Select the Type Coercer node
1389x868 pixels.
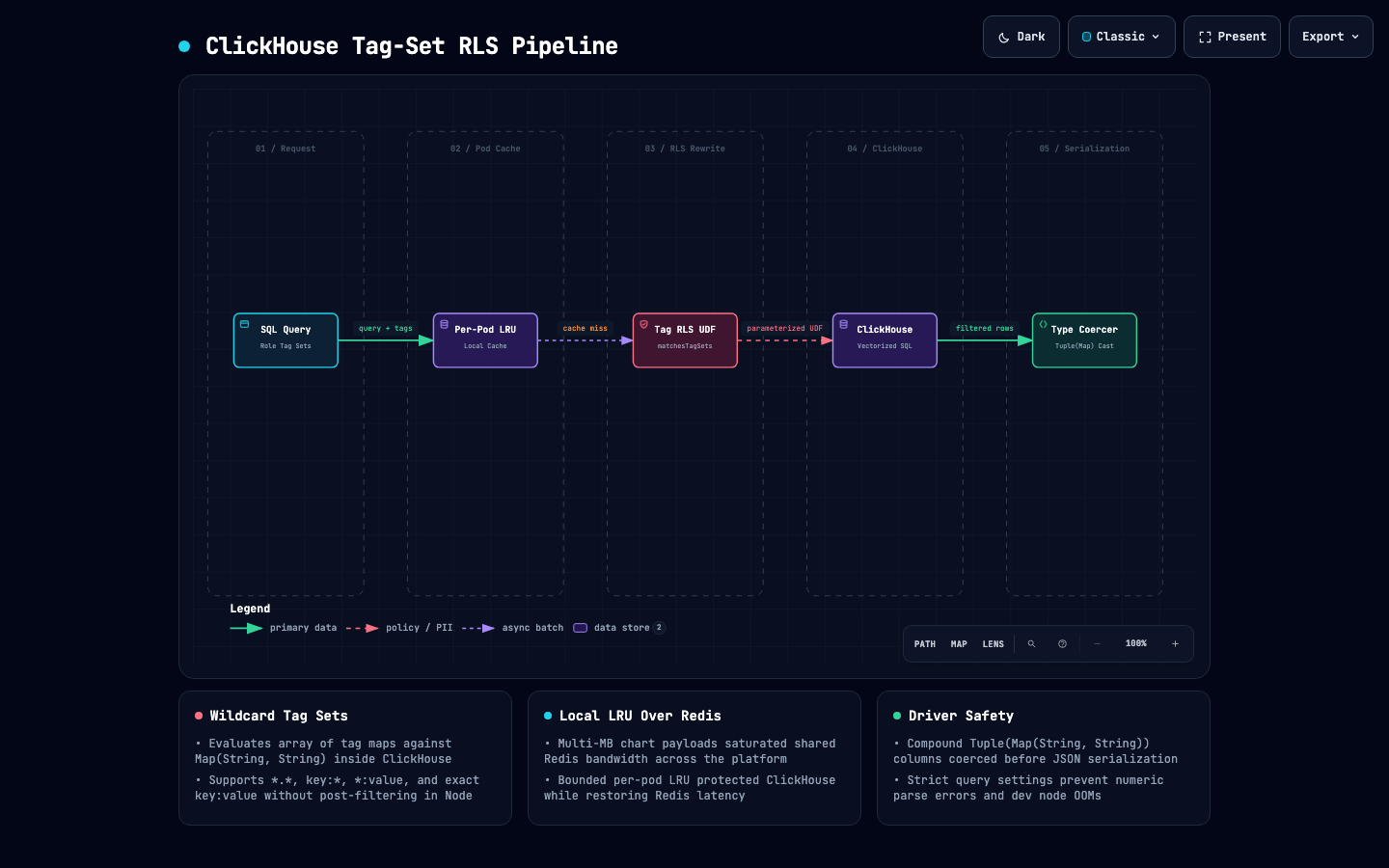click(x=1084, y=340)
